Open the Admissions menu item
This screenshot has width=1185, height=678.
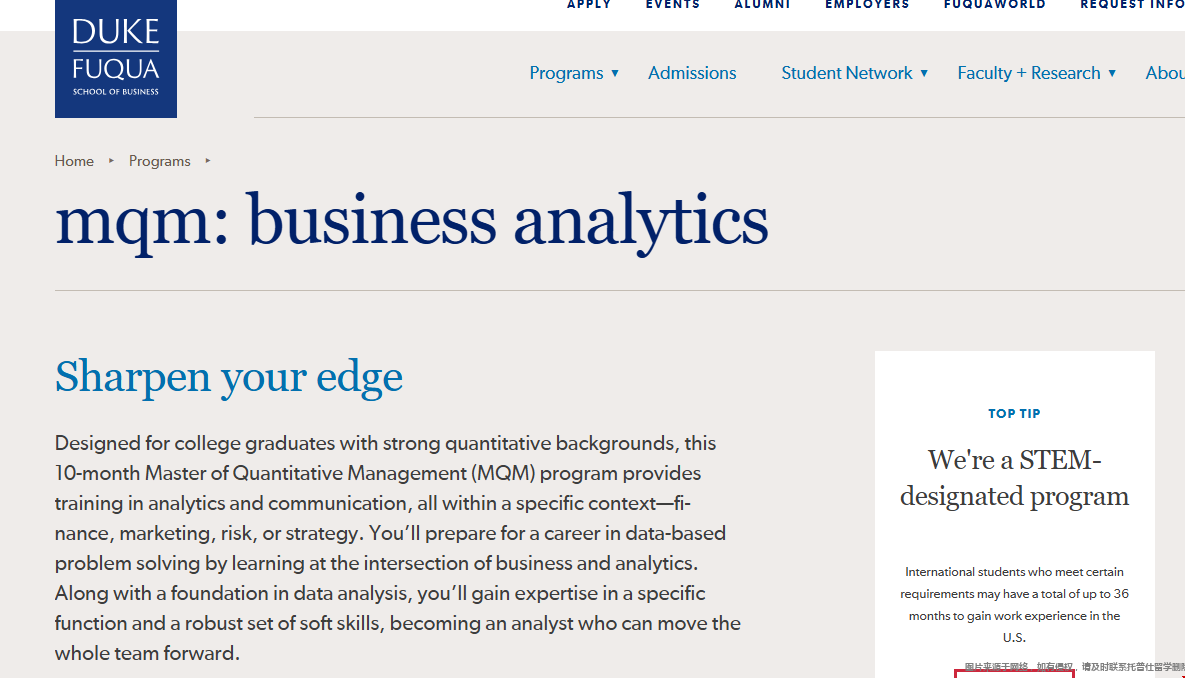click(692, 73)
